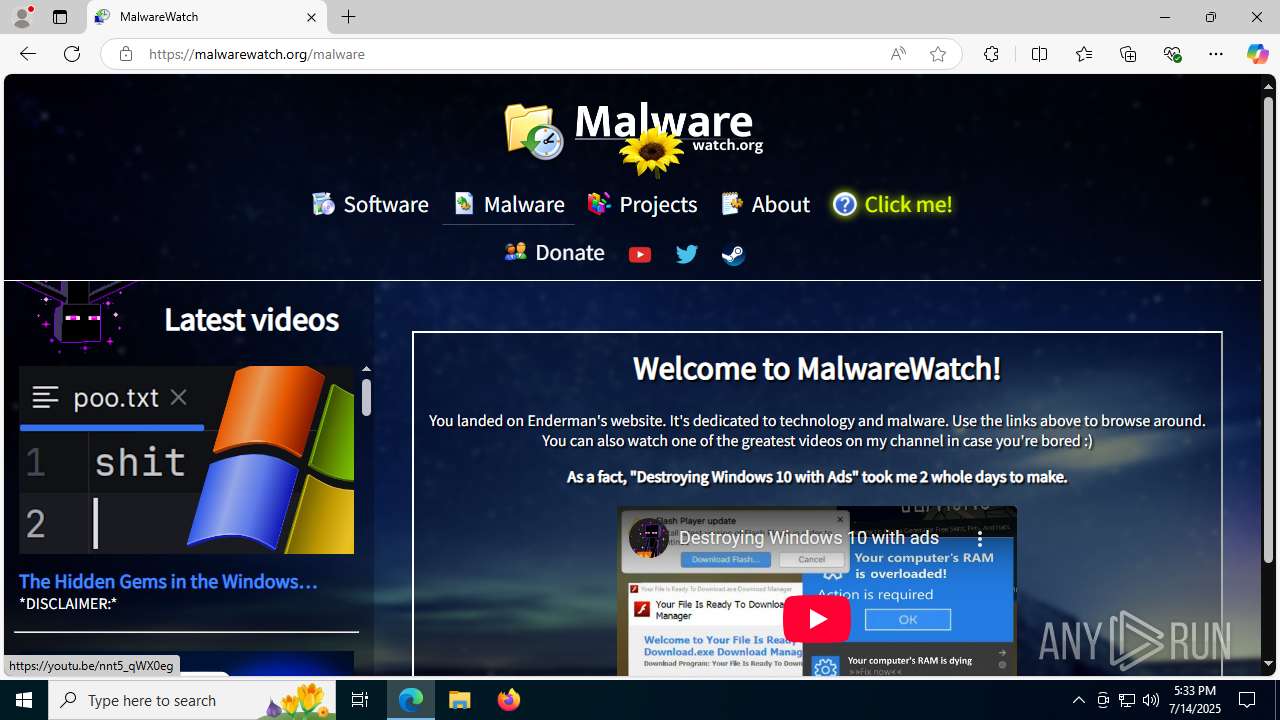This screenshot has height=720, width=1280.
Task: Open the clock showing 5:33 PM
Action: (x=1195, y=700)
